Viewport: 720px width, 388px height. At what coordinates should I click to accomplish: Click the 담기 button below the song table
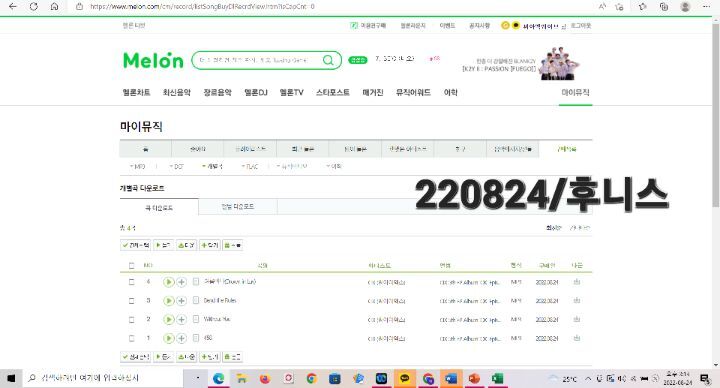[210, 357]
